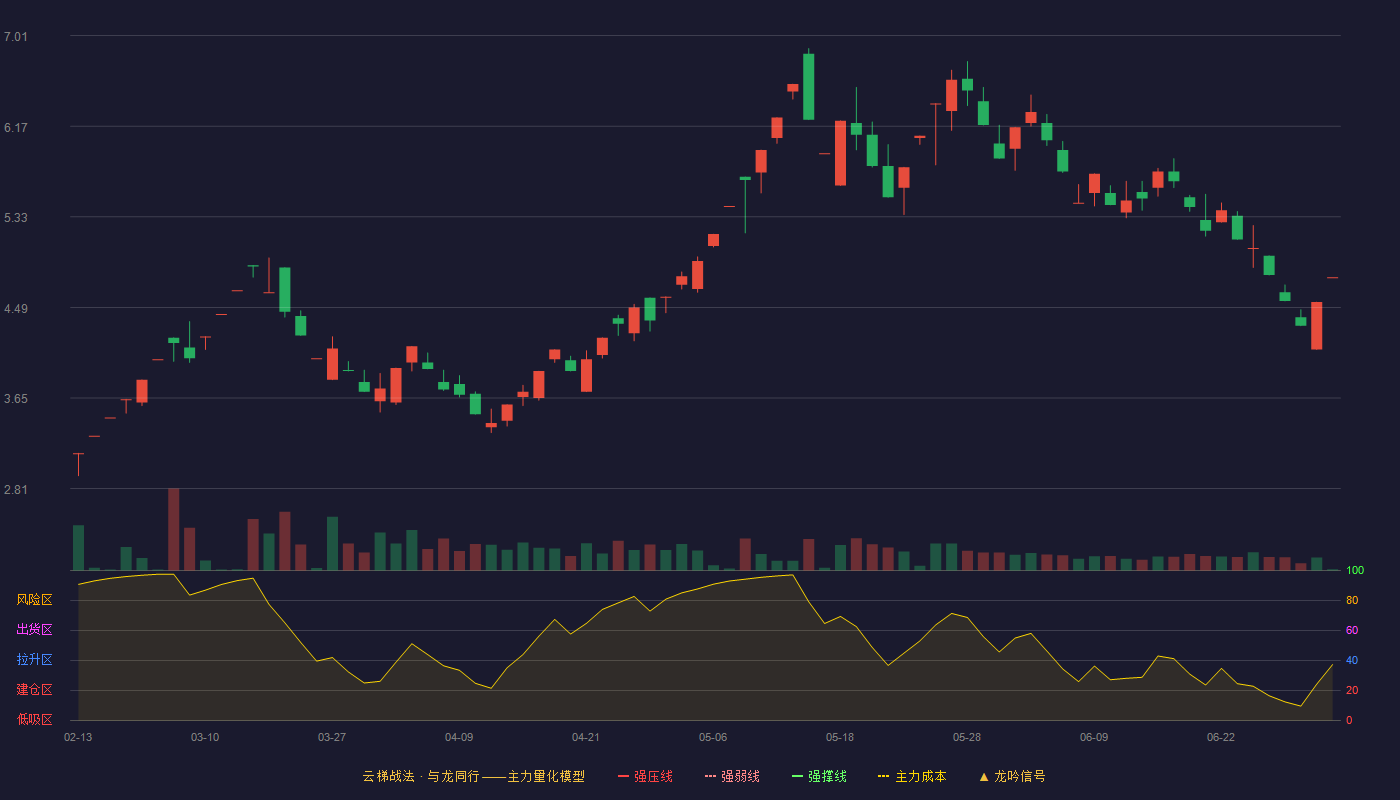Toggle the 强撑线 legend entry

pos(819,776)
